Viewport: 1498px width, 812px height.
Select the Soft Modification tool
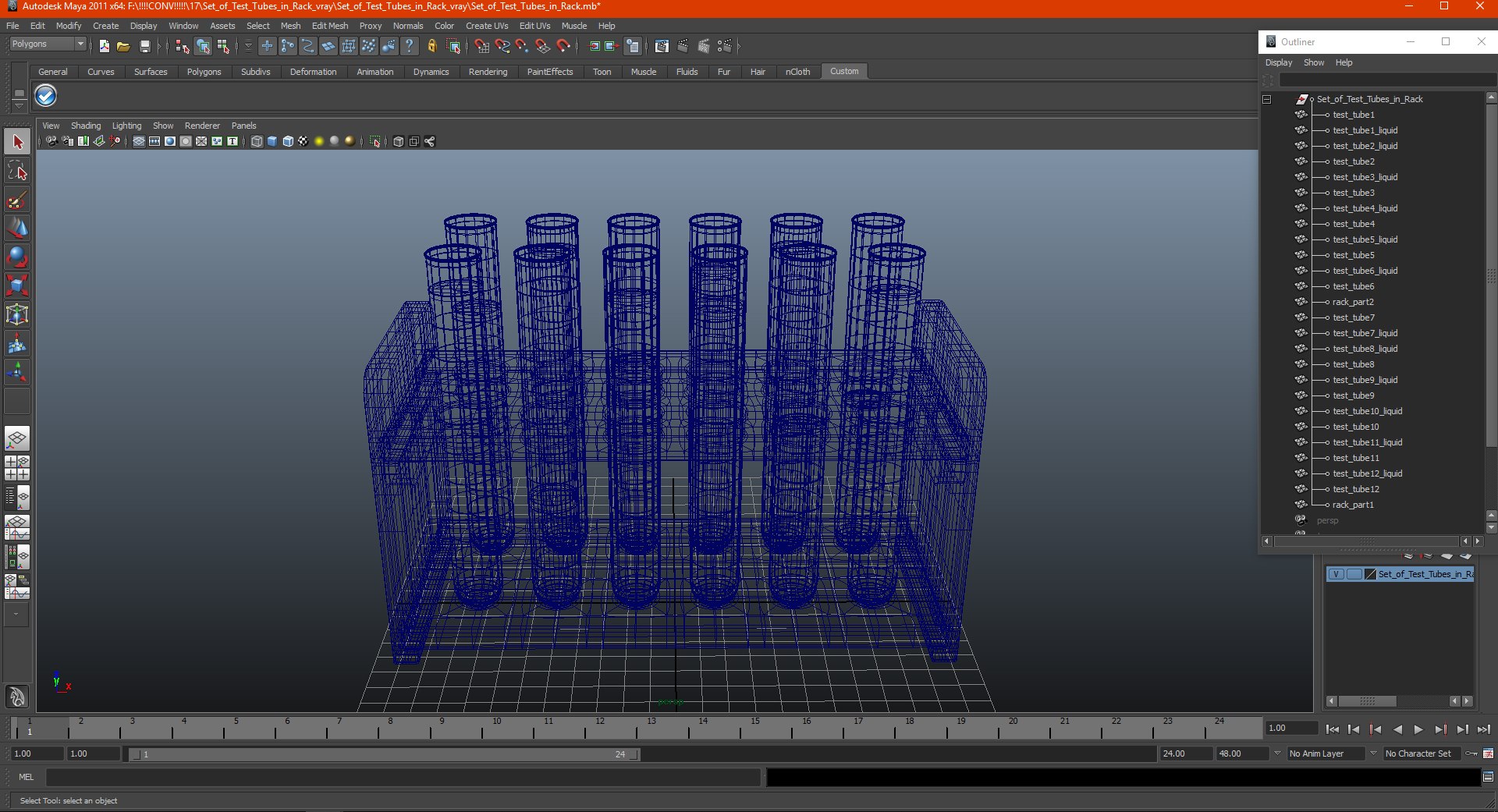point(17,343)
